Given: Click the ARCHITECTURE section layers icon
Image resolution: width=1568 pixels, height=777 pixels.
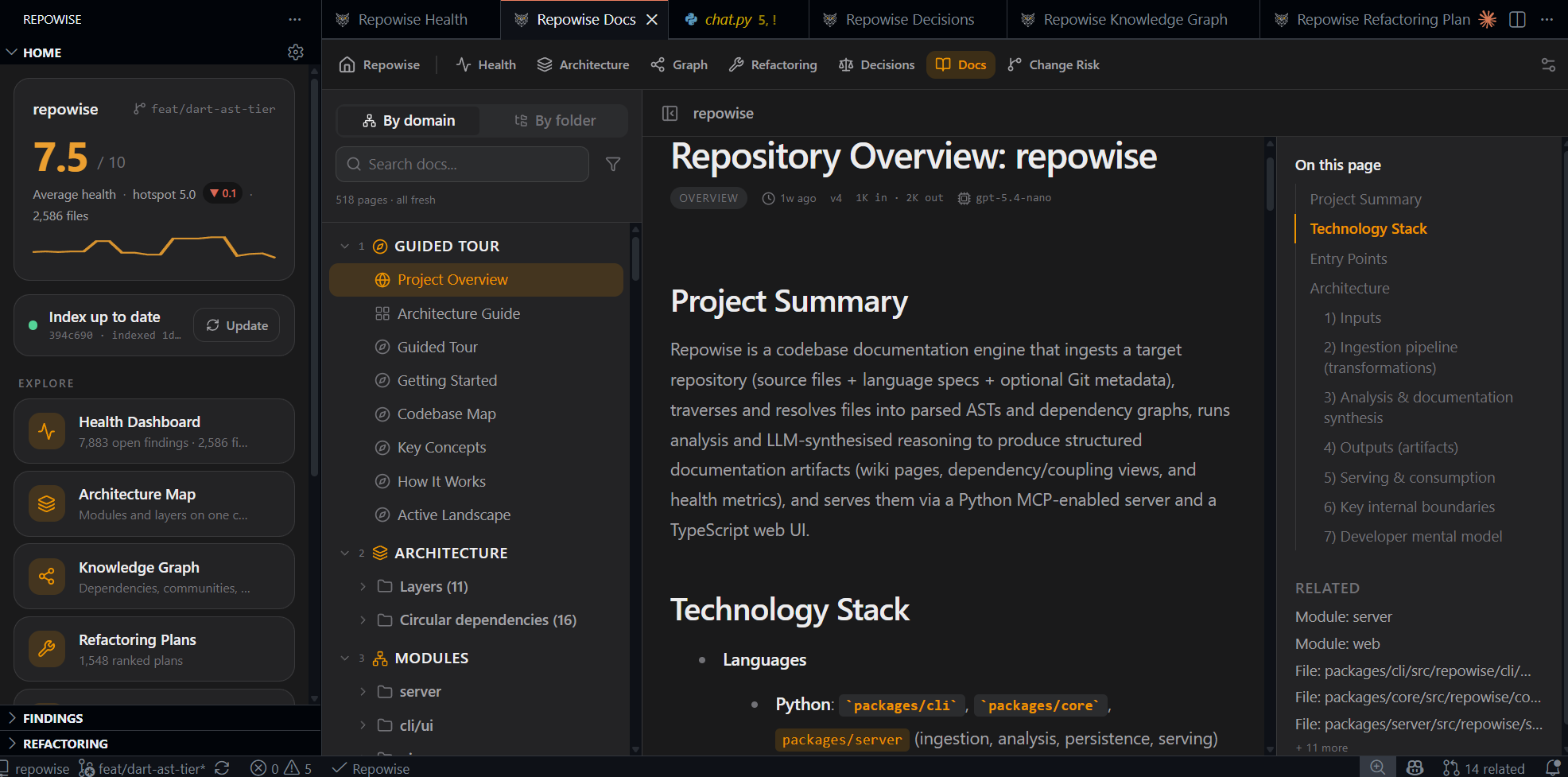Looking at the screenshot, I should pos(380,553).
